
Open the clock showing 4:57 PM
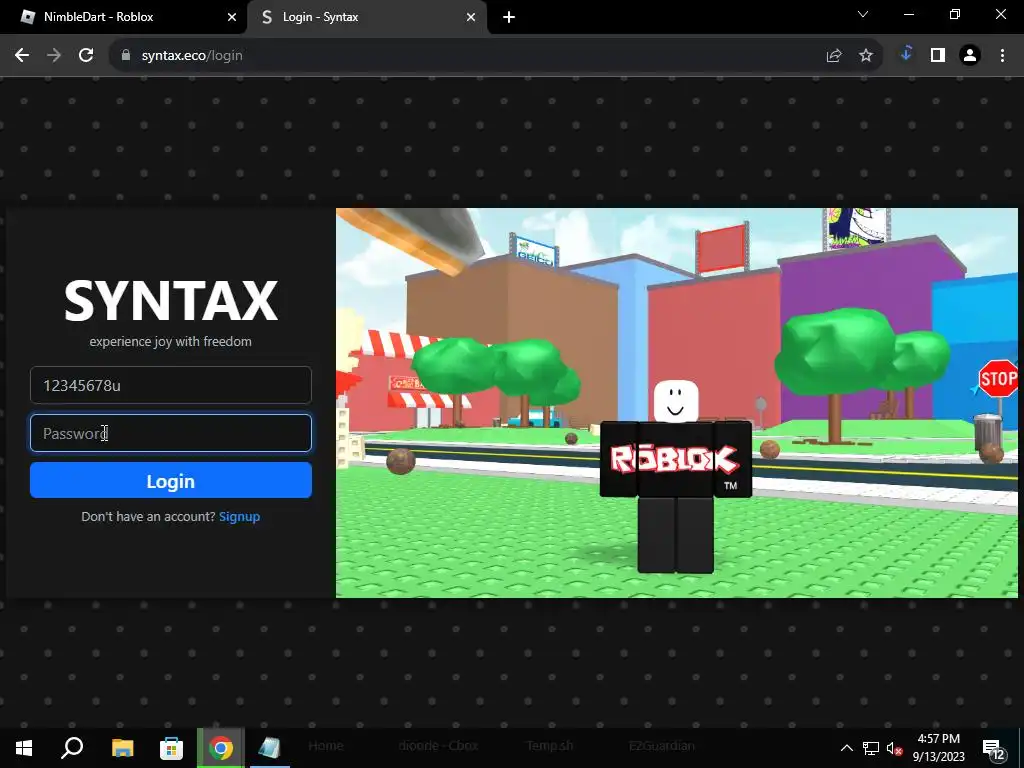(x=938, y=748)
